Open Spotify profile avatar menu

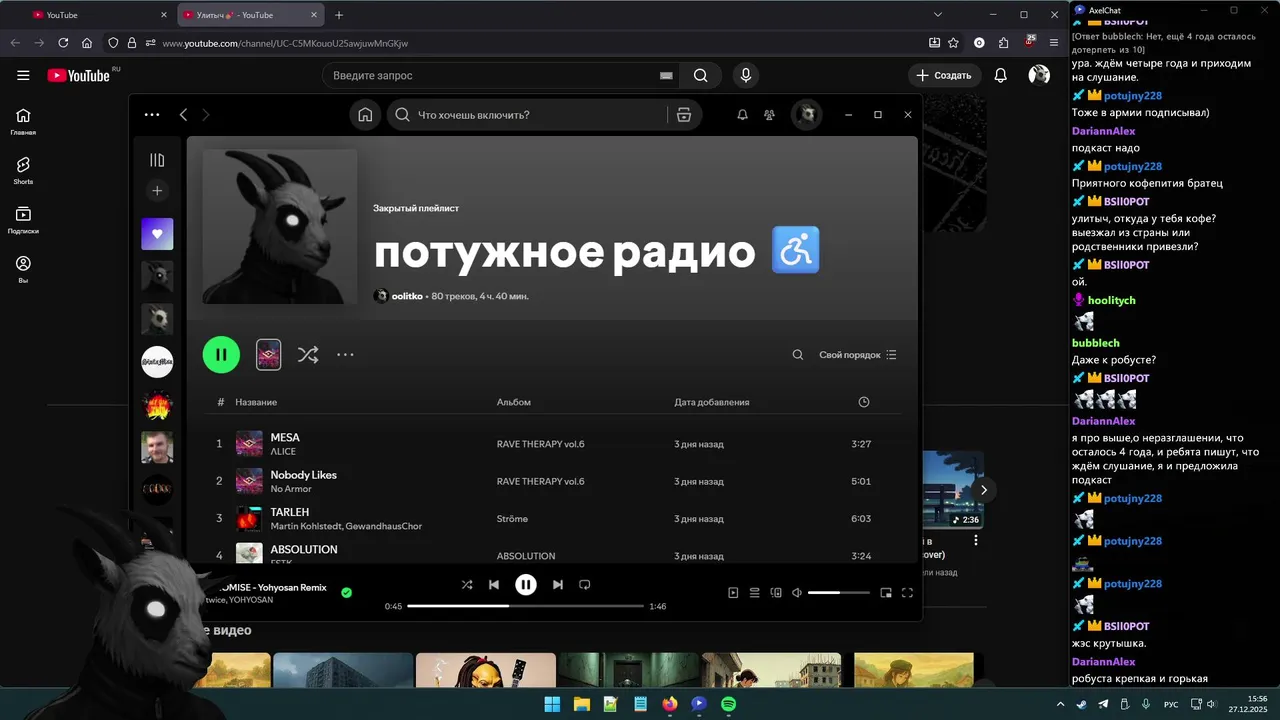click(807, 115)
